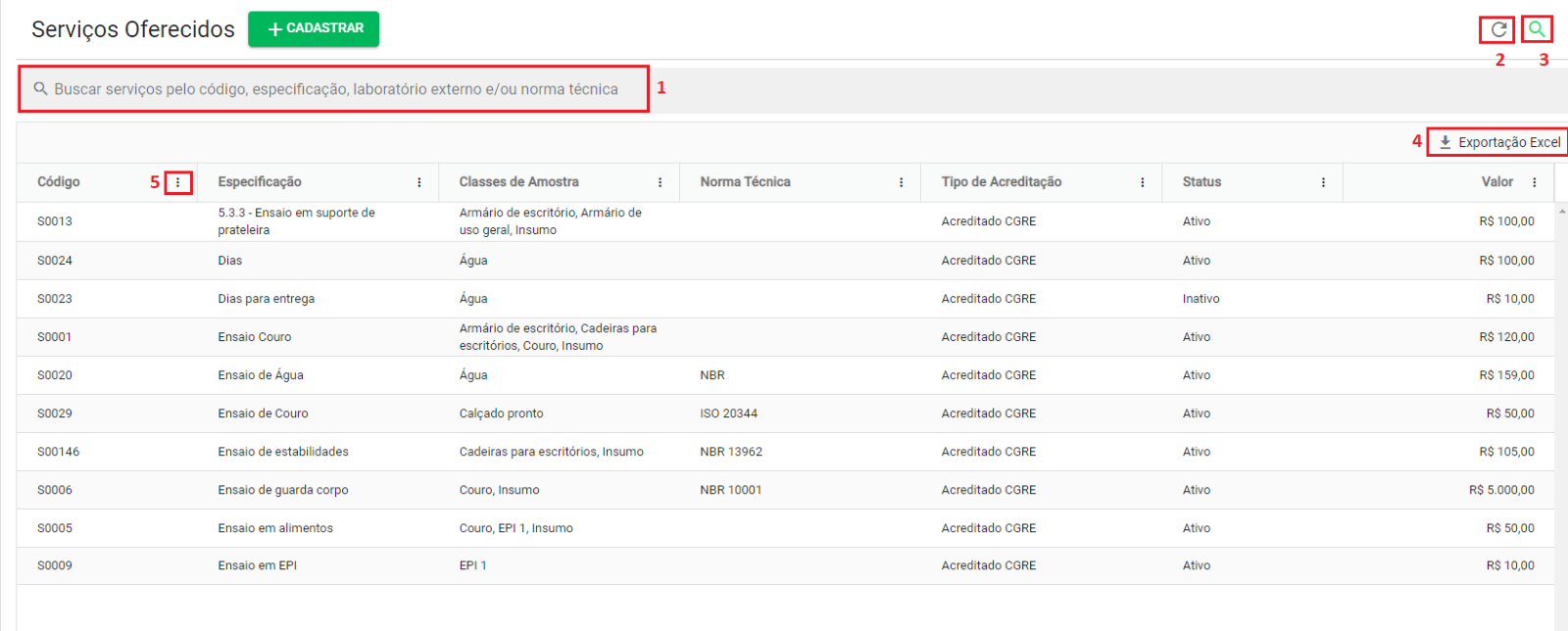Click the R$ 105,00 value cell
The image size is (1568, 631).
click(1507, 452)
